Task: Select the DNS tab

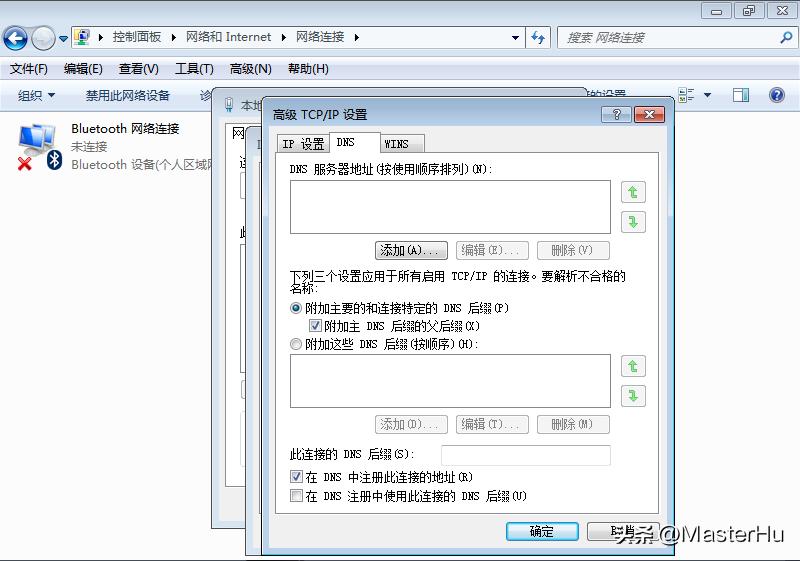Action: pos(355,143)
